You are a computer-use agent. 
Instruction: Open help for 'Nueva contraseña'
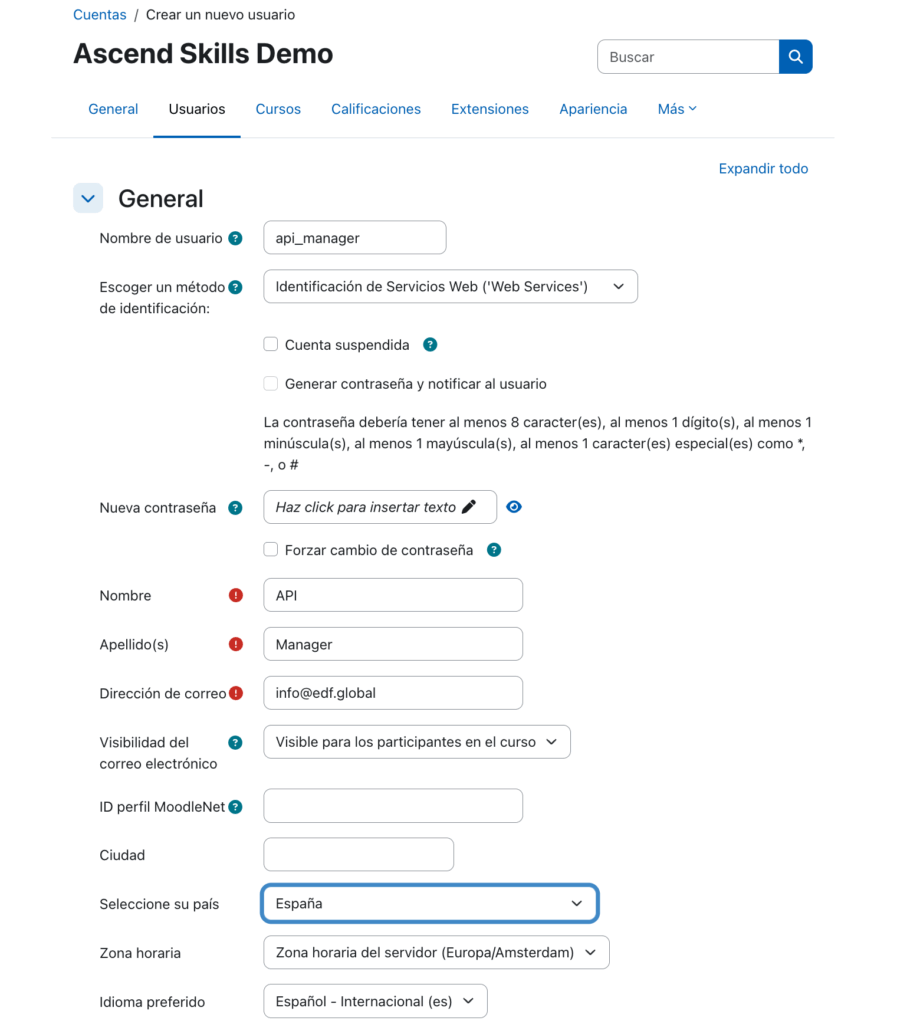click(x=234, y=507)
